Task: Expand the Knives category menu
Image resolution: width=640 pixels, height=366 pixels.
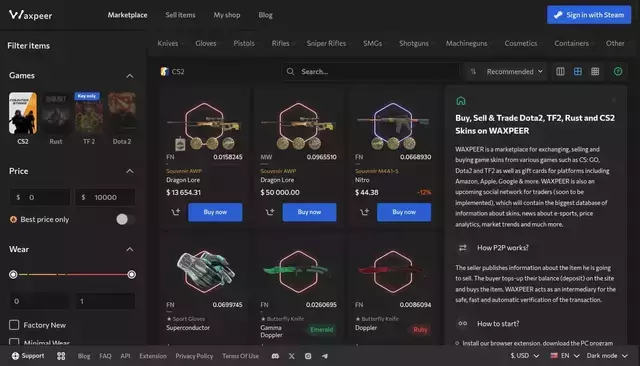Action: click(x=171, y=43)
